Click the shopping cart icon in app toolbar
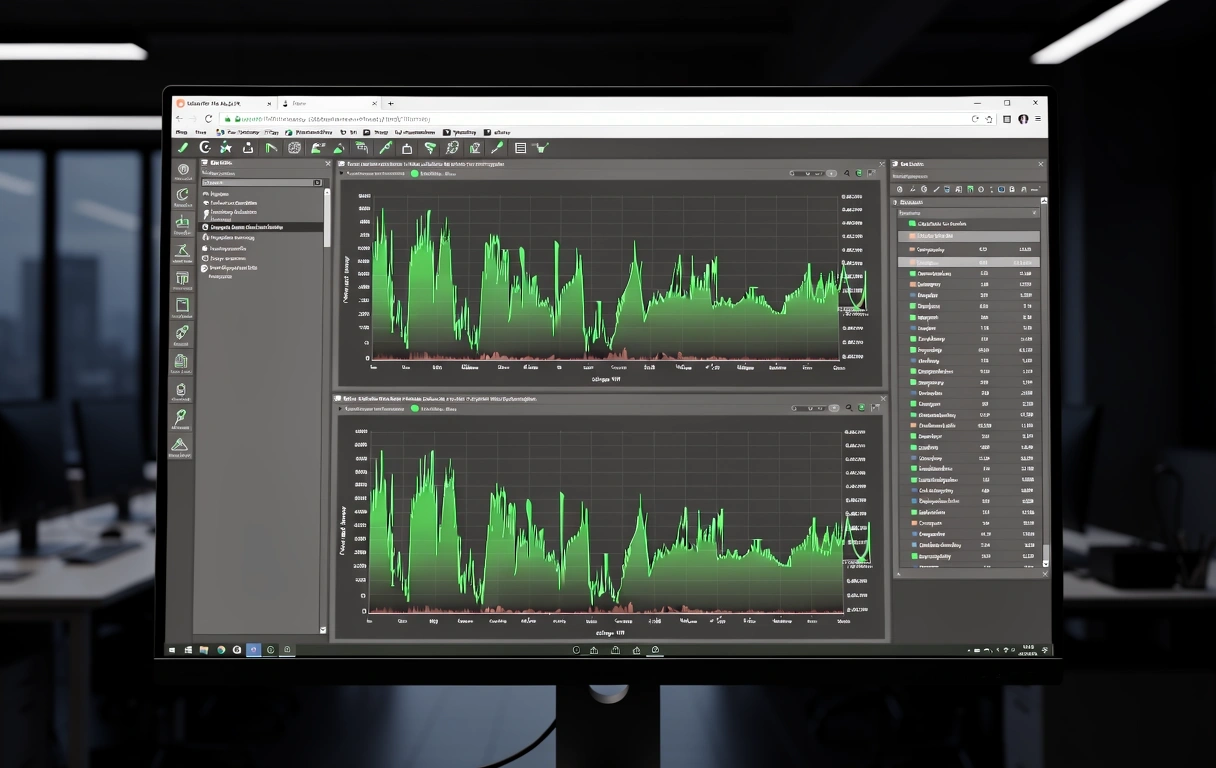The width and height of the screenshot is (1216, 768). pos(541,148)
